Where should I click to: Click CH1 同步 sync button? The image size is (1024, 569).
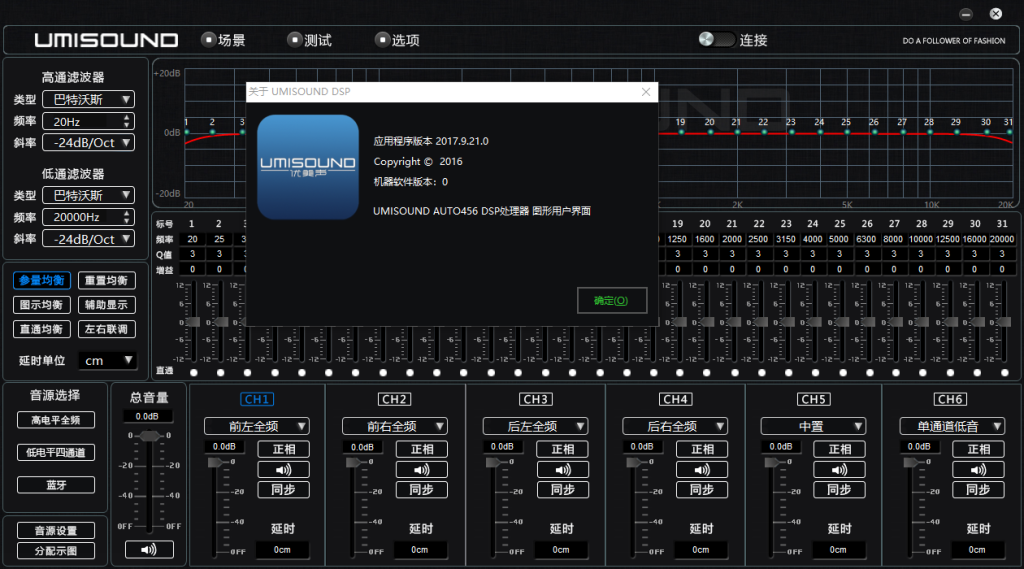(283, 489)
